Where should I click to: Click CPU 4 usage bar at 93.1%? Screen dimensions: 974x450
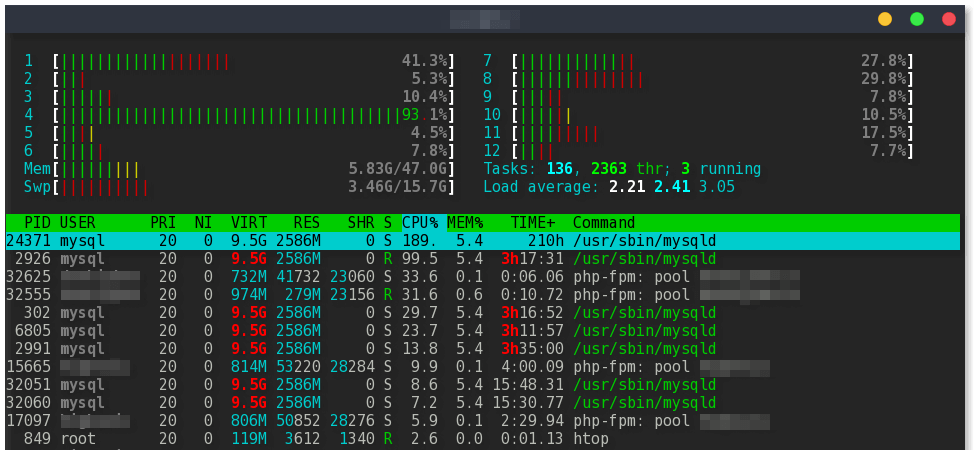[x=253, y=115]
